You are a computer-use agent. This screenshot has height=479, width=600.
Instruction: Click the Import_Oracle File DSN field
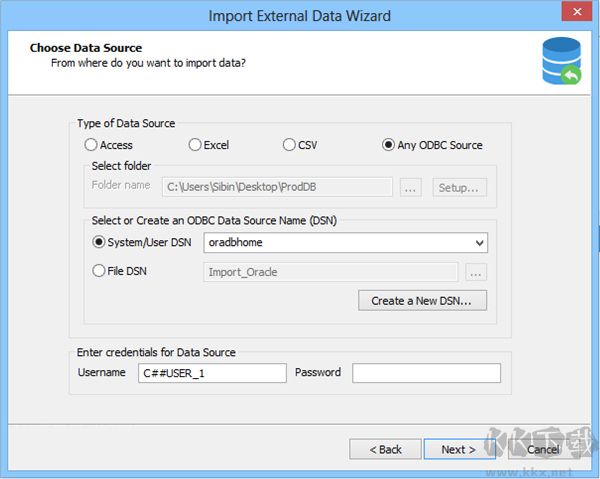pyautogui.click(x=330, y=271)
